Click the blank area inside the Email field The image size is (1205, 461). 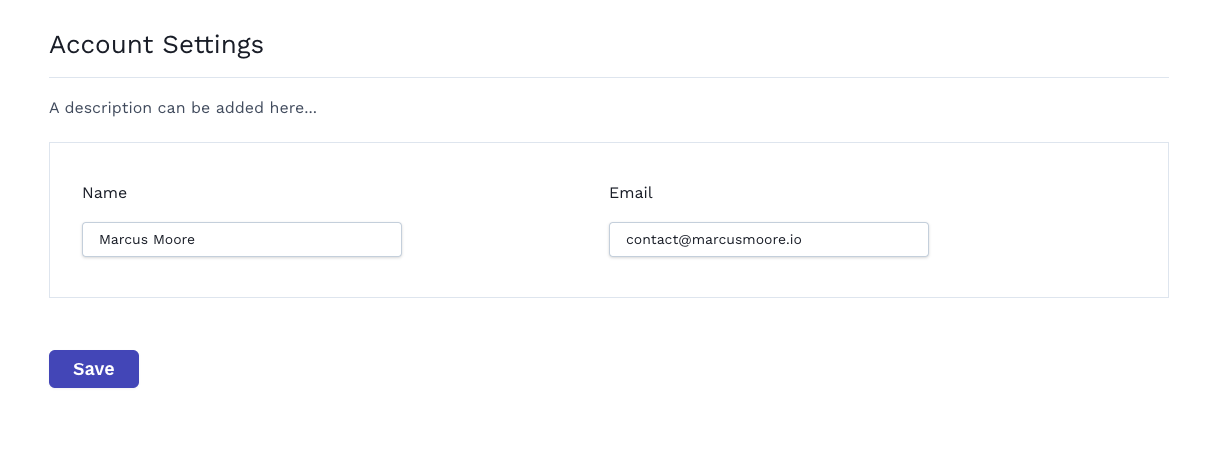pyautogui.click(x=865, y=240)
